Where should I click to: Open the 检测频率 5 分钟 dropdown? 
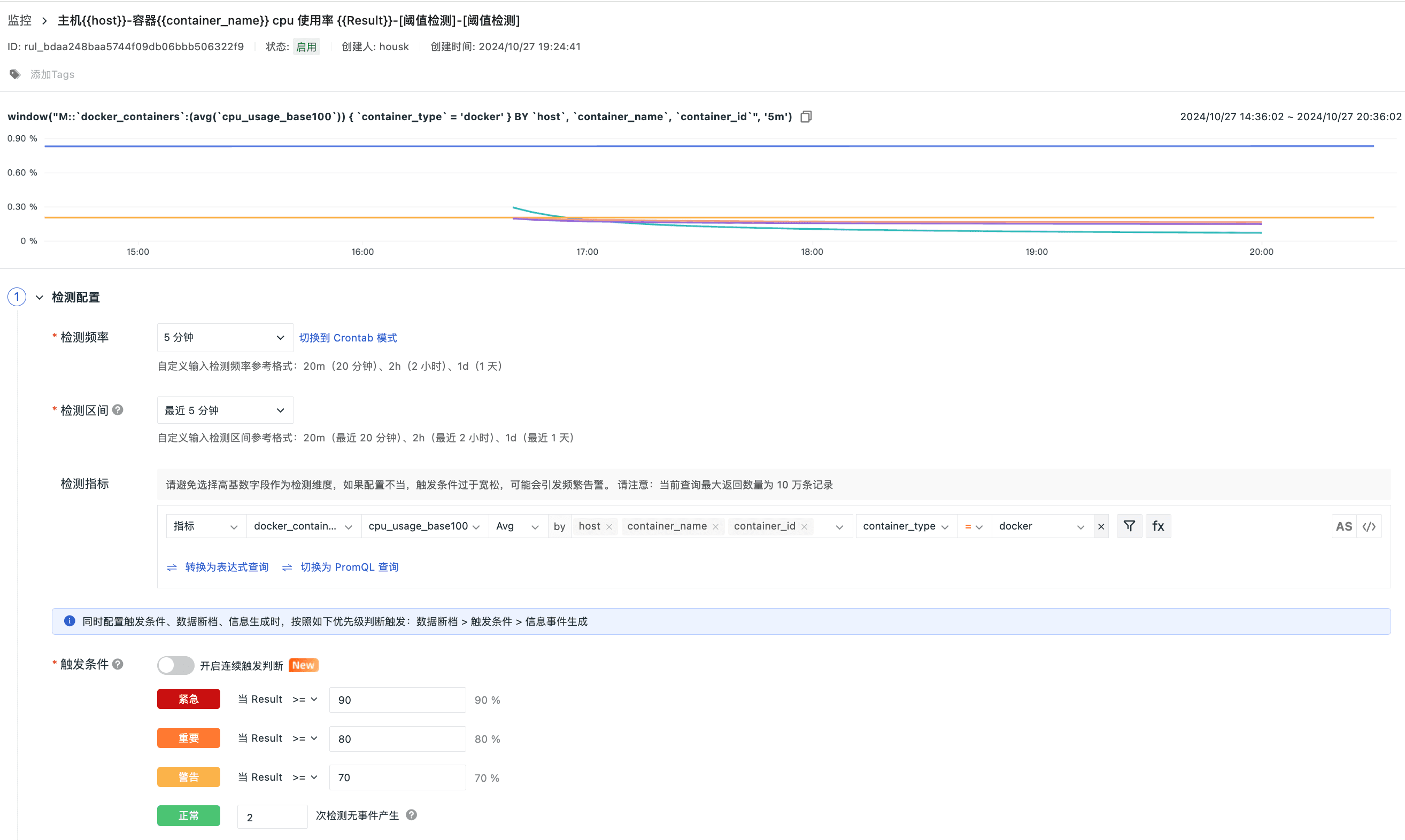click(x=225, y=337)
